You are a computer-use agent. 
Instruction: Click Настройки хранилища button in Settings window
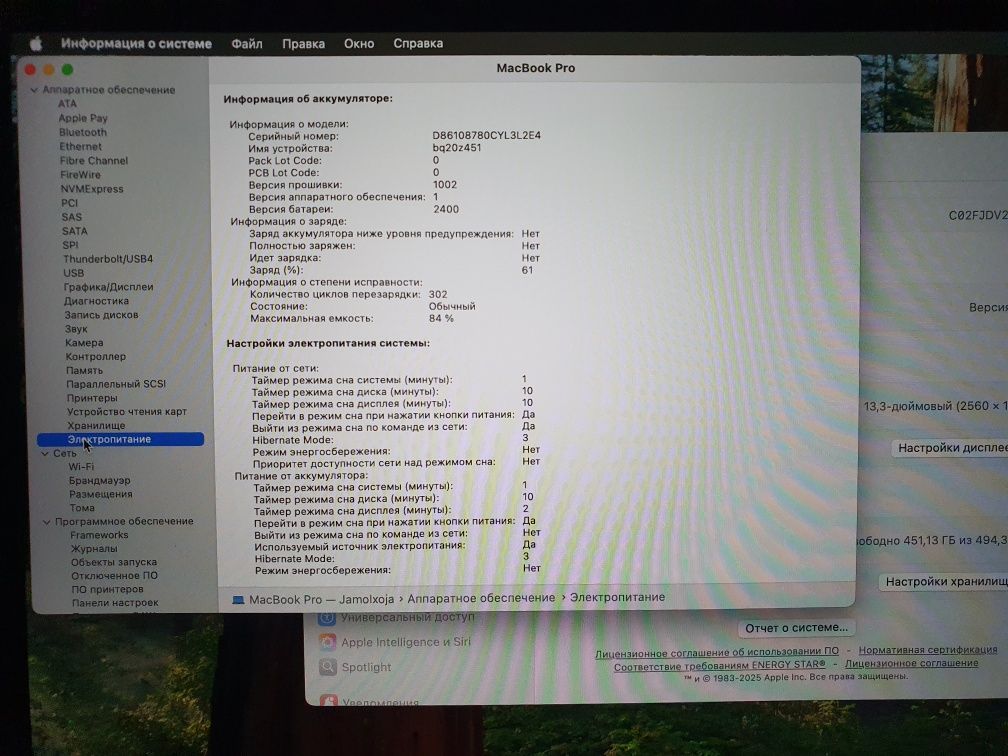pos(944,581)
